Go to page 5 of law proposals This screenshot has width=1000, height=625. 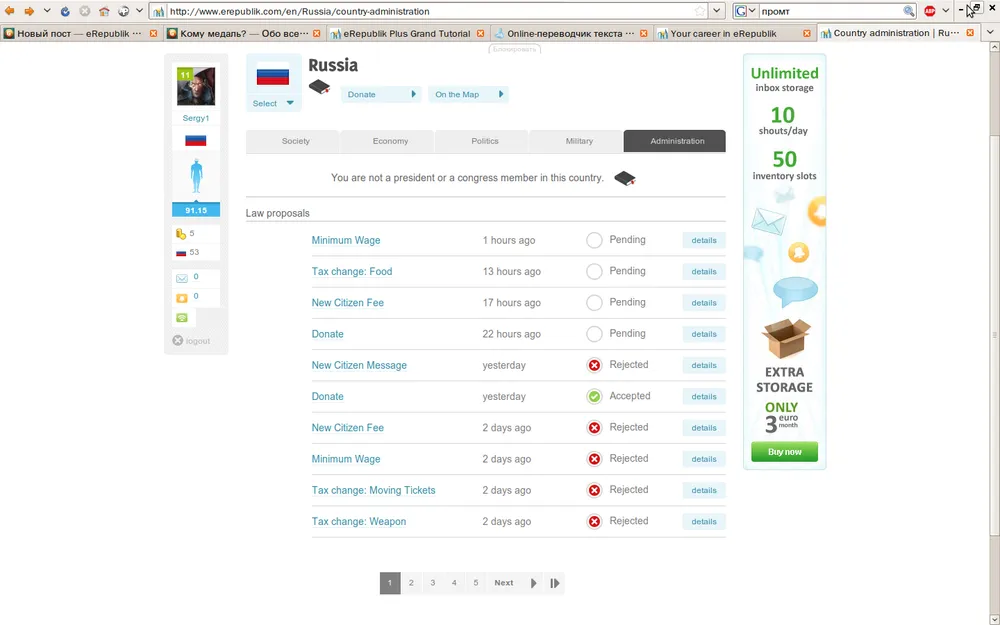point(476,583)
